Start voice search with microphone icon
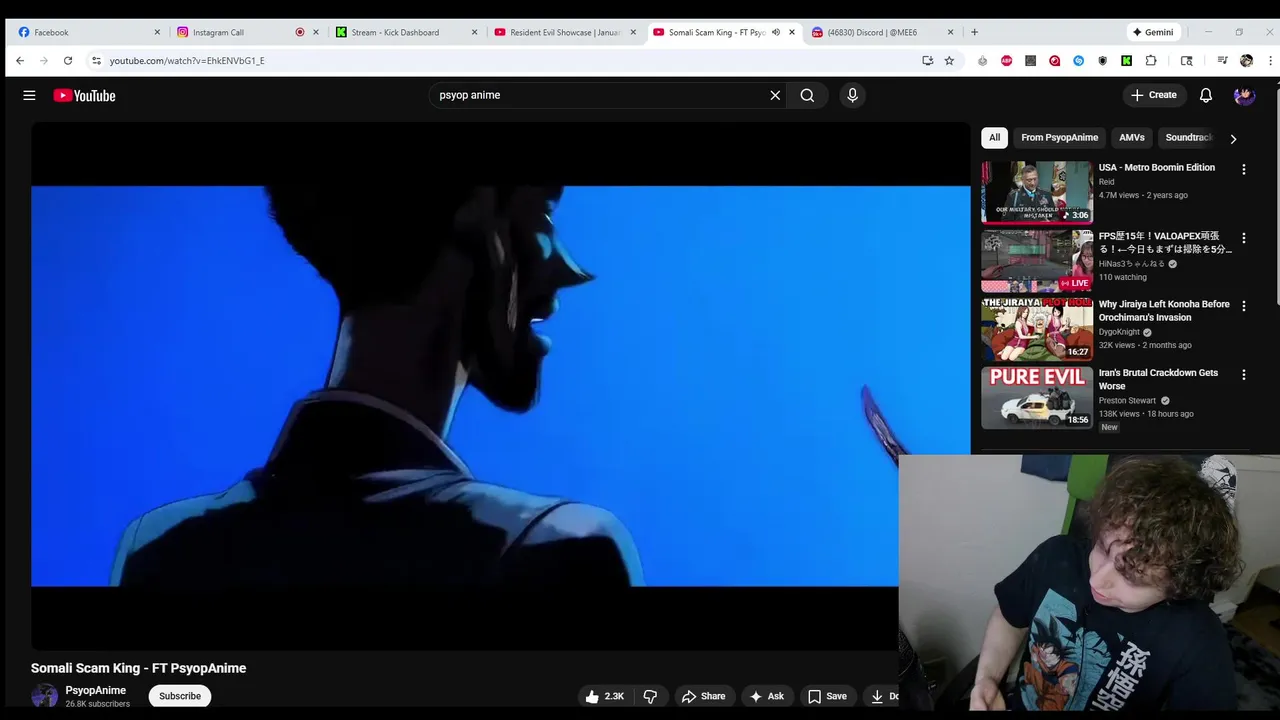This screenshot has width=1280, height=720. point(852,95)
